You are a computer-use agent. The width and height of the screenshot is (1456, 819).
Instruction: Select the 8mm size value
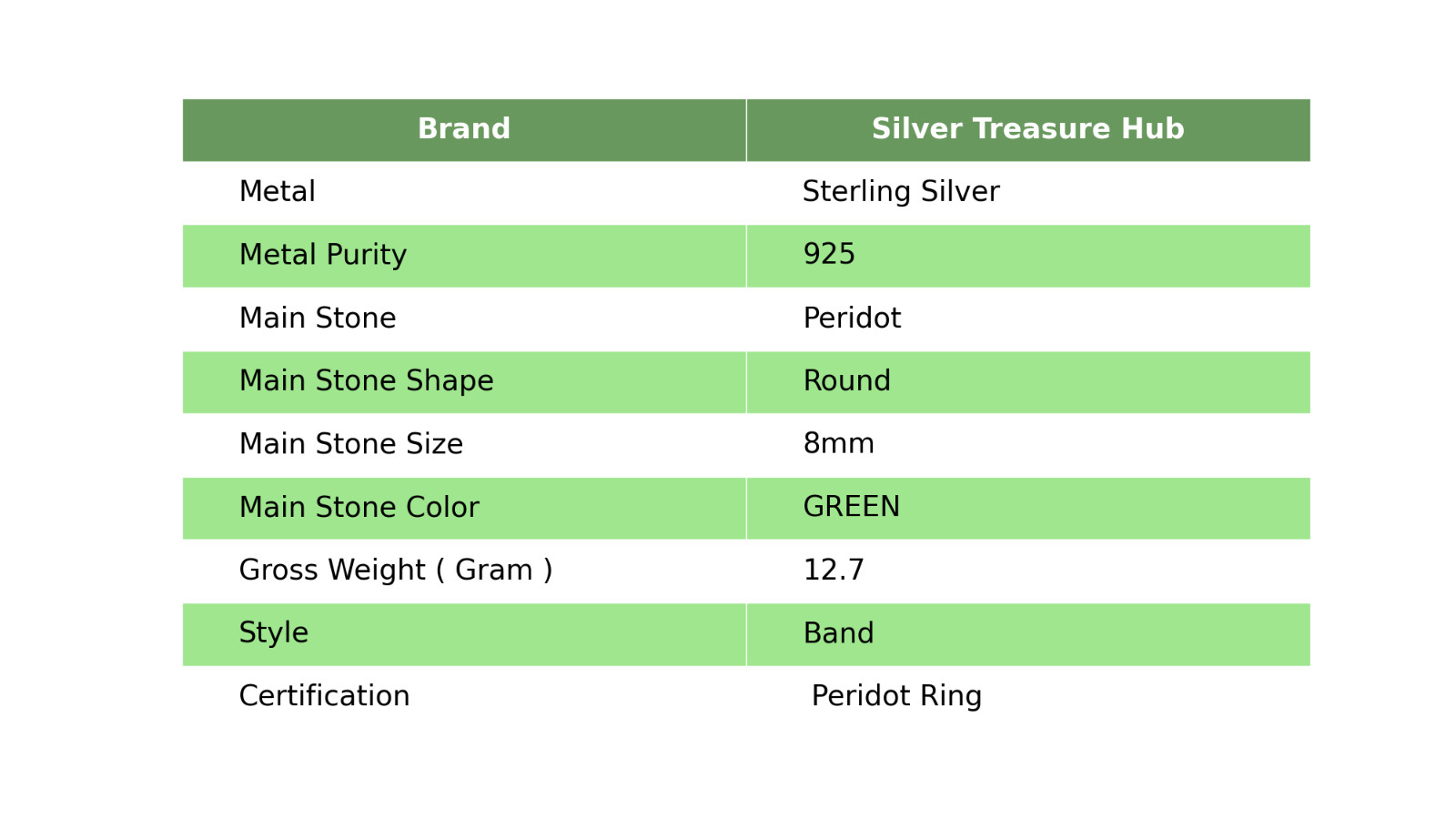(x=838, y=444)
